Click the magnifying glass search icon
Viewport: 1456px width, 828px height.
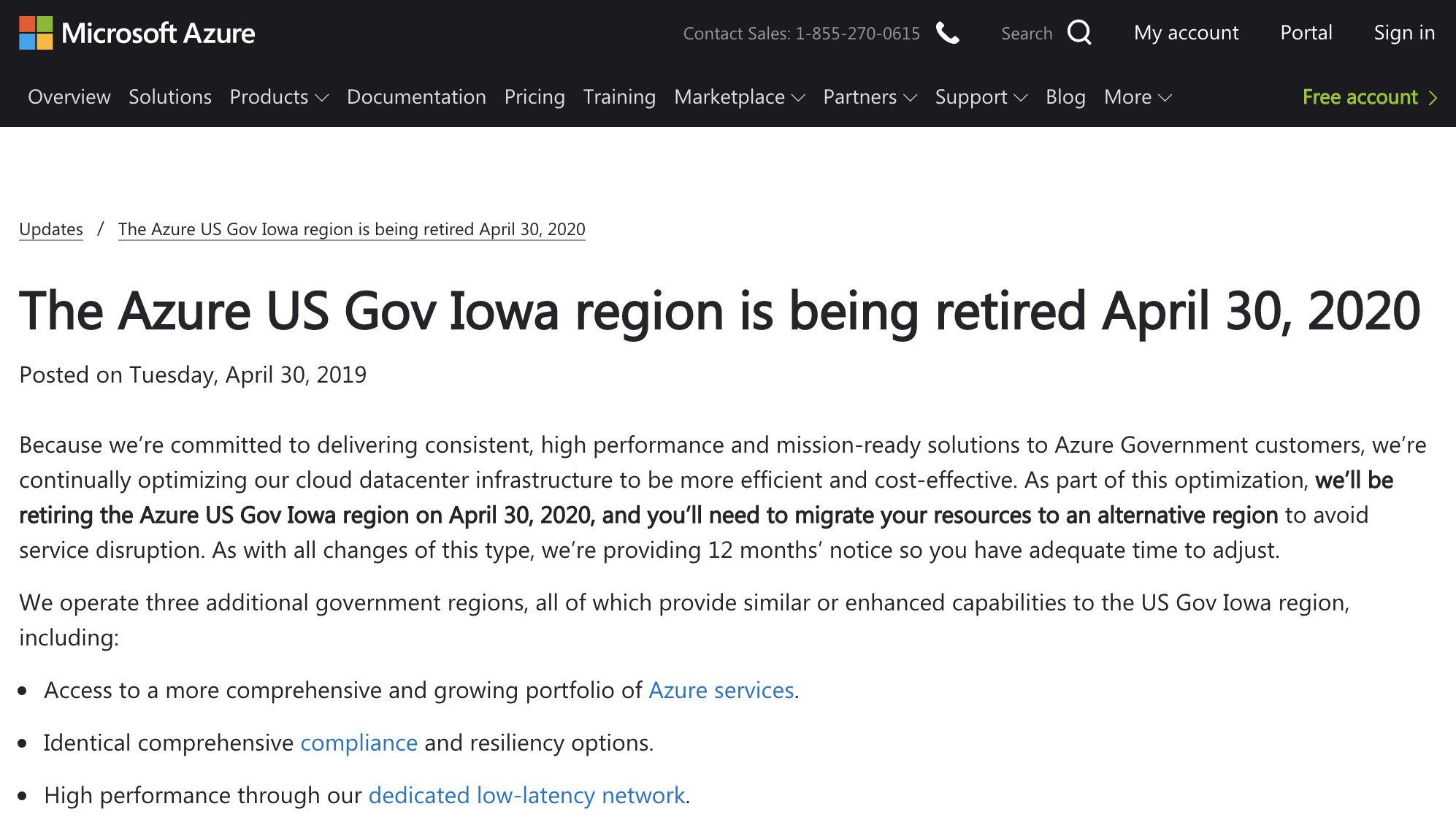1078,33
